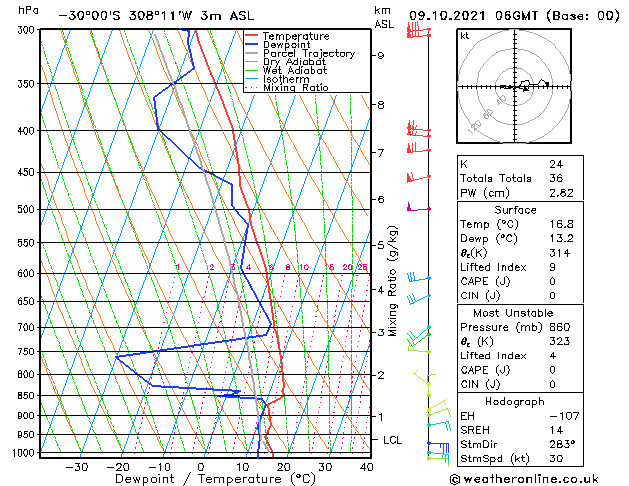Click the 'Dewpoint' legend entry
The image size is (629, 486).
click(x=286, y=45)
